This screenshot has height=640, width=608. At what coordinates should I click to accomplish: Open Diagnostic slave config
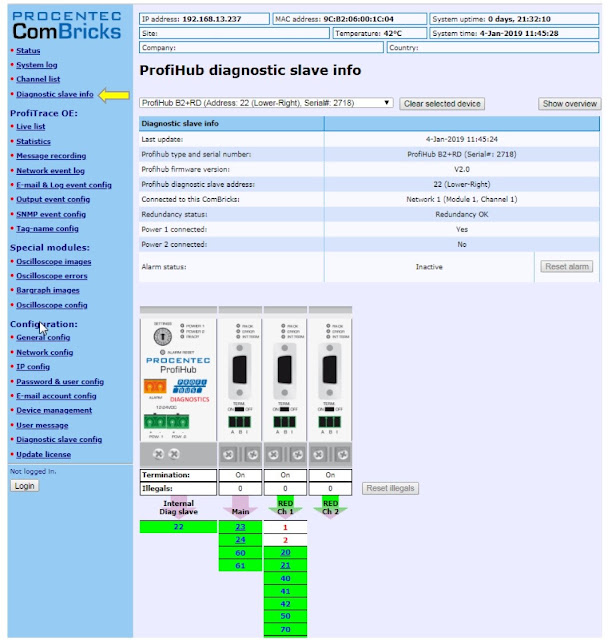pyautogui.click(x=59, y=440)
